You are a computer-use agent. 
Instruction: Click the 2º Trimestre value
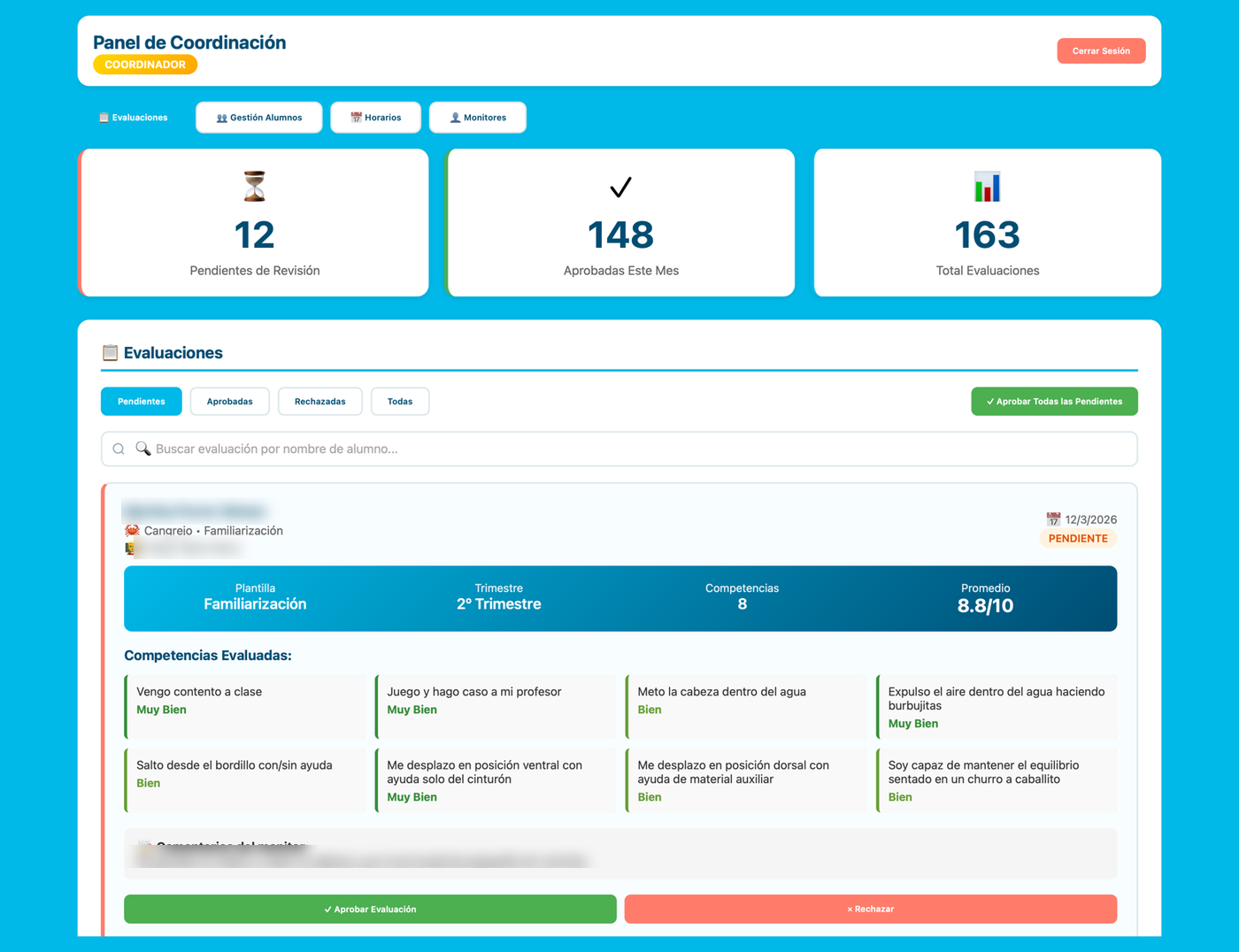(498, 604)
